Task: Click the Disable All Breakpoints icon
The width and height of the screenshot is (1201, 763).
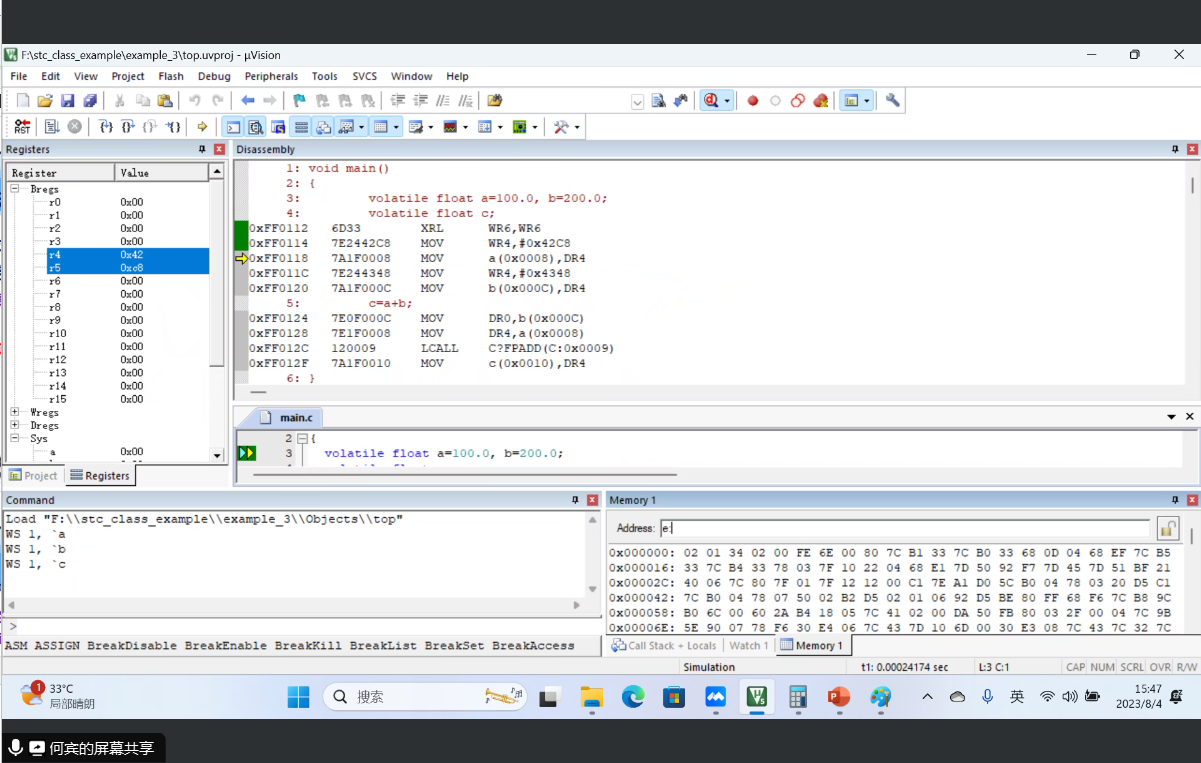Action: tap(798, 101)
